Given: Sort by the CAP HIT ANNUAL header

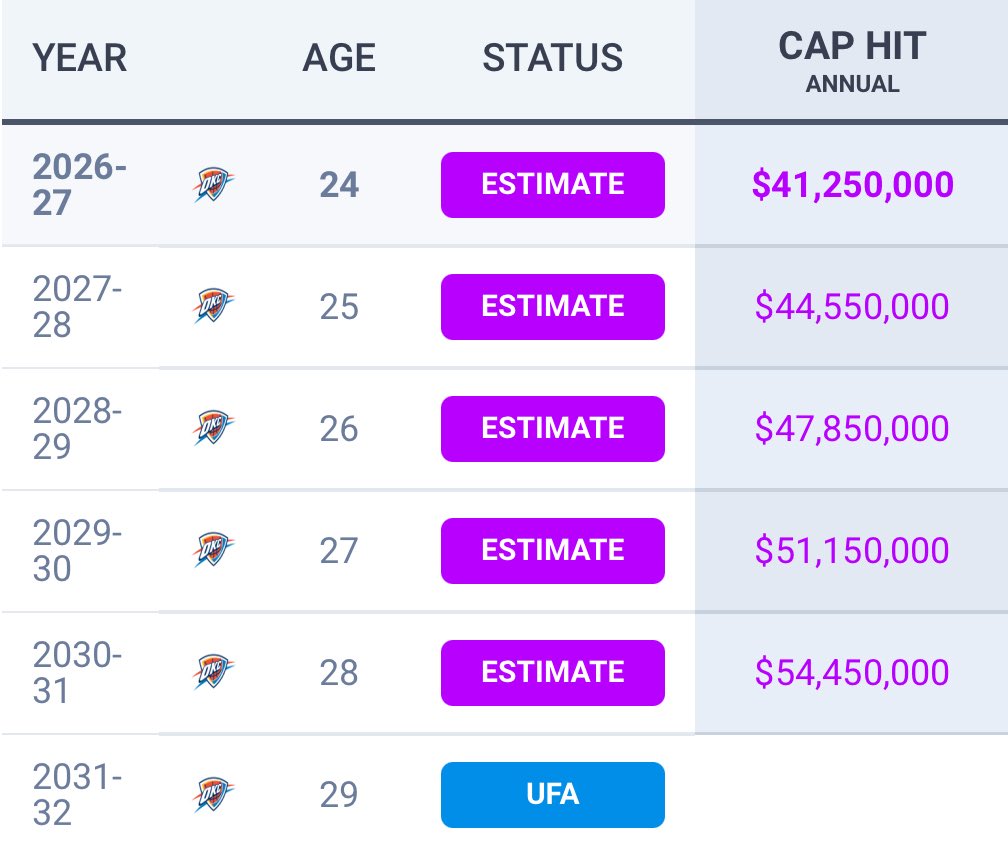Looking at the screenshot, I should 852,62.
